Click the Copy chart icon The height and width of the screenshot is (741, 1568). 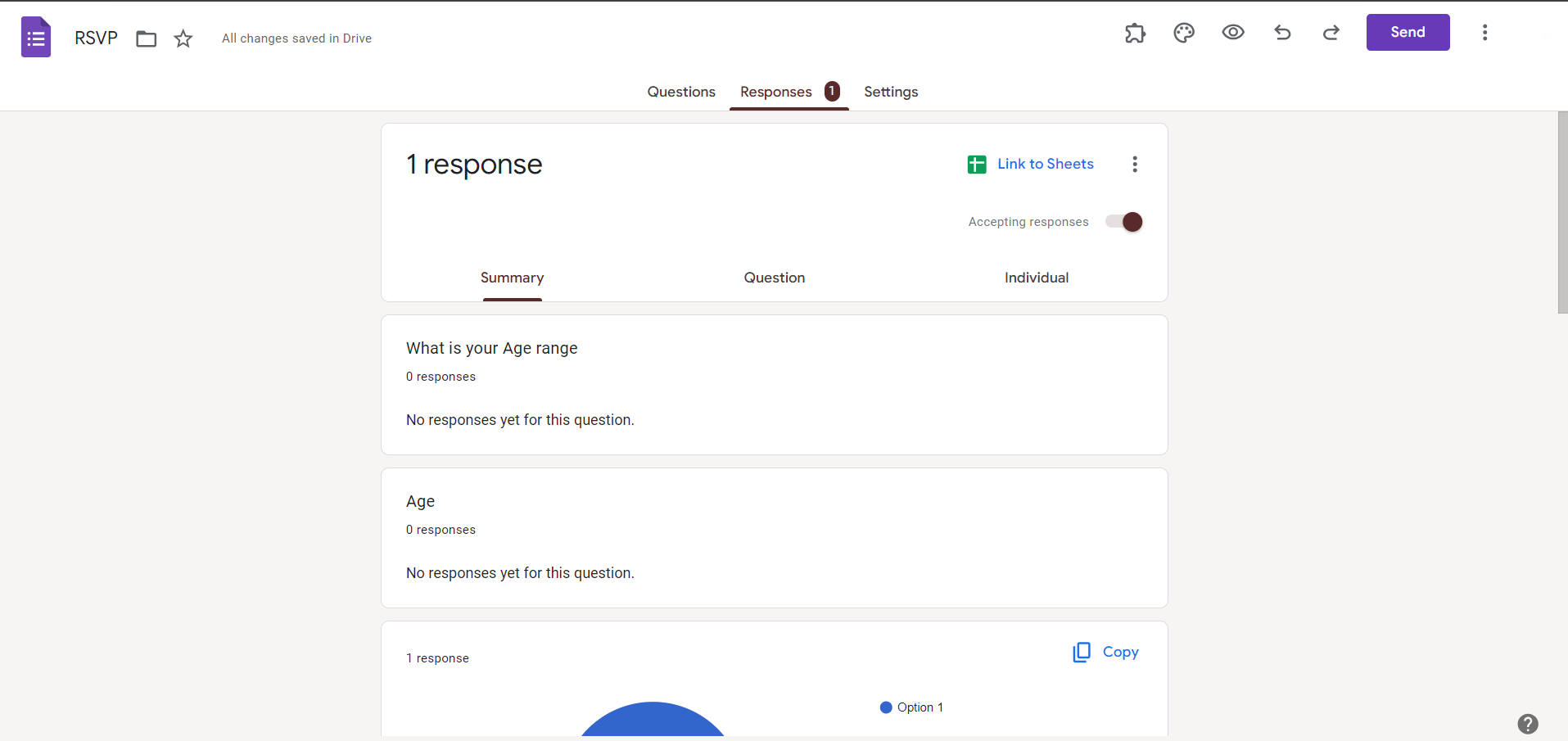[x=1082, y=652]
